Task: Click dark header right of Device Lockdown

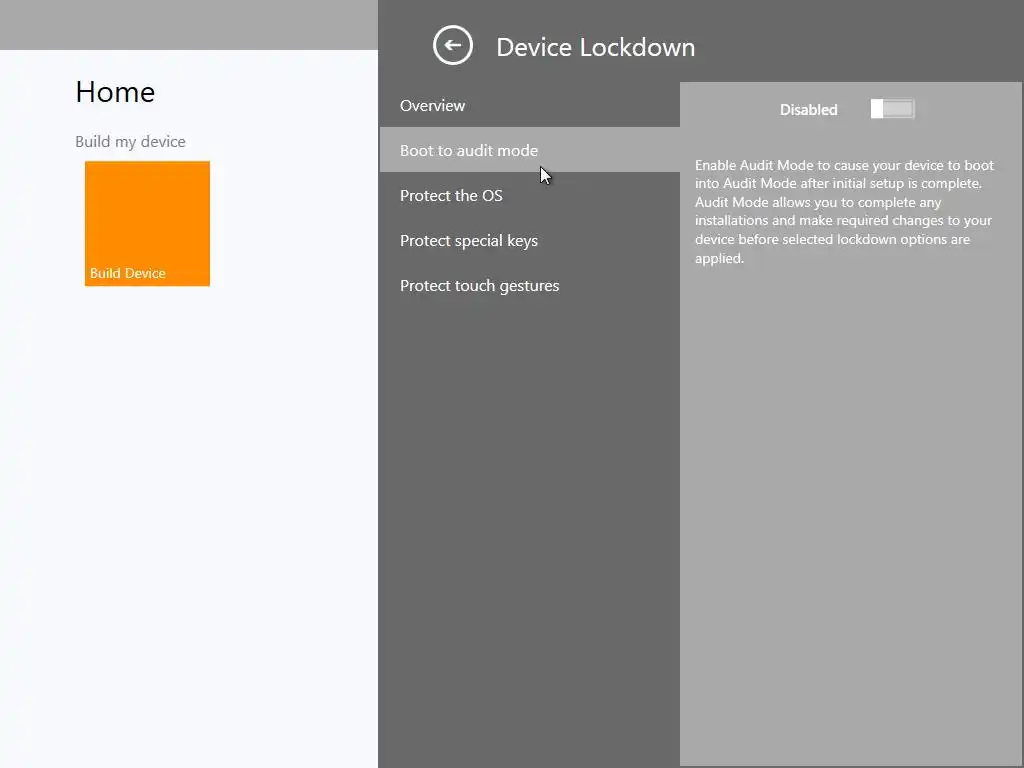Action: 860,46
